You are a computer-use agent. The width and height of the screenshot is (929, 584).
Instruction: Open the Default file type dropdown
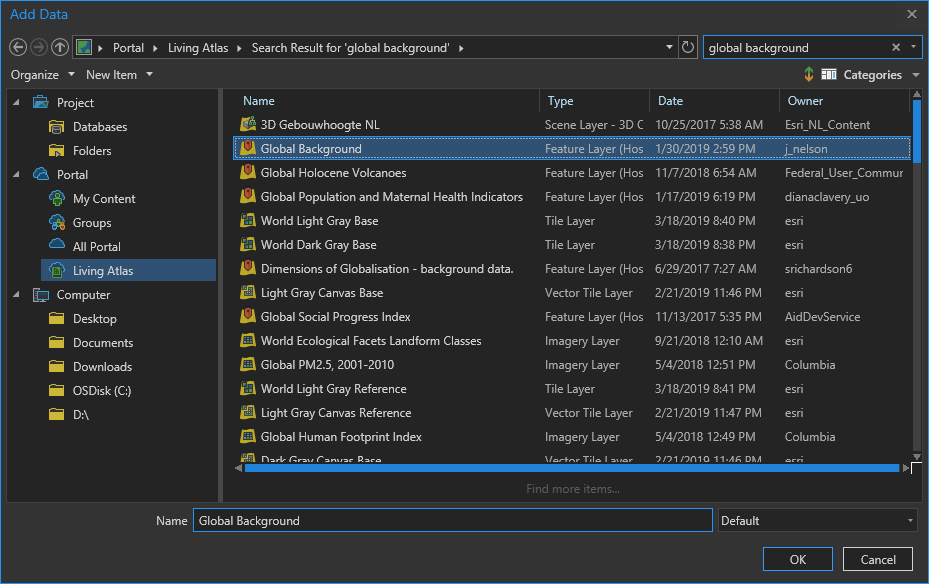tap(817, 521)
